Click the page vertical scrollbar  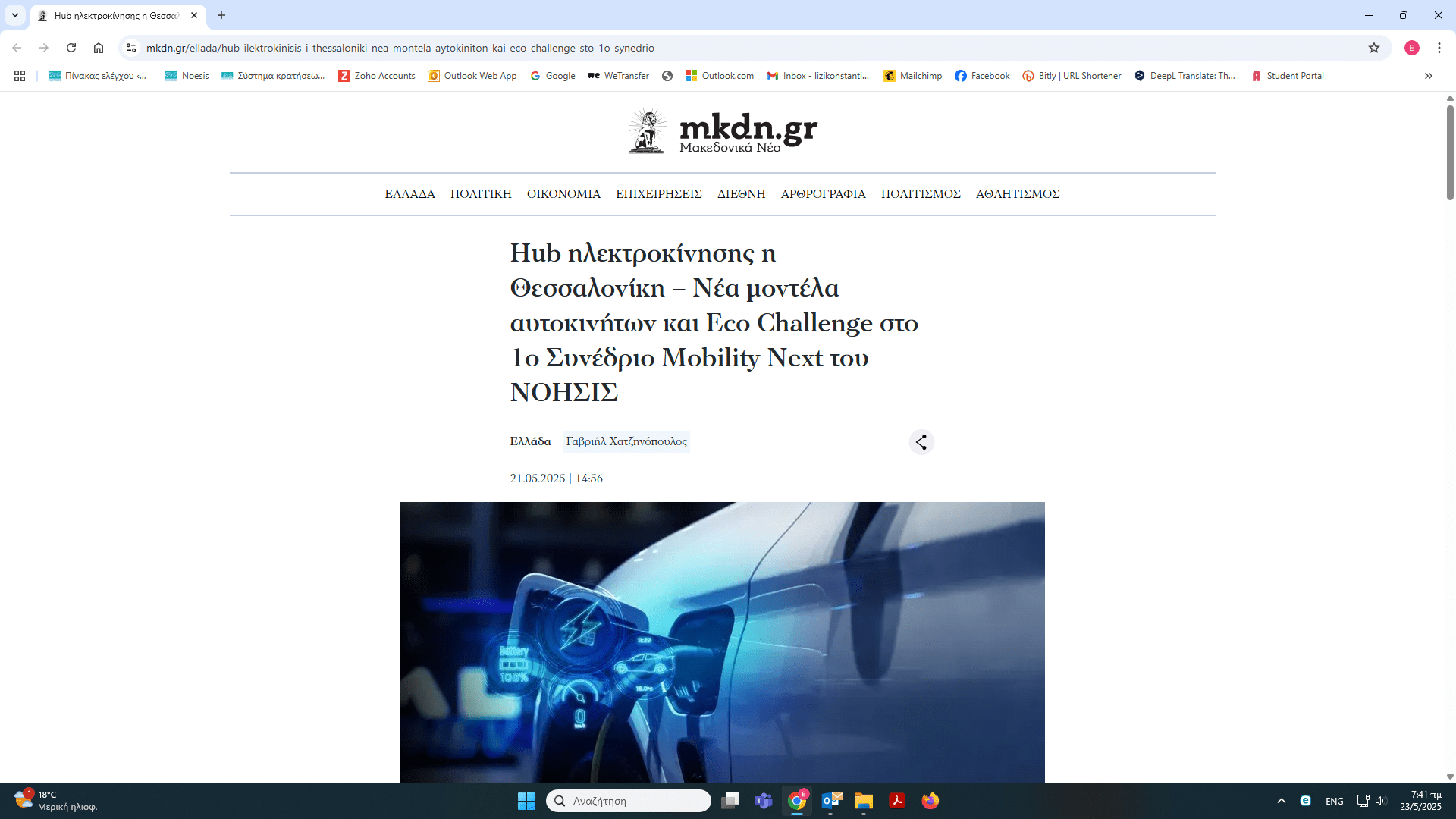(1450, 152)
